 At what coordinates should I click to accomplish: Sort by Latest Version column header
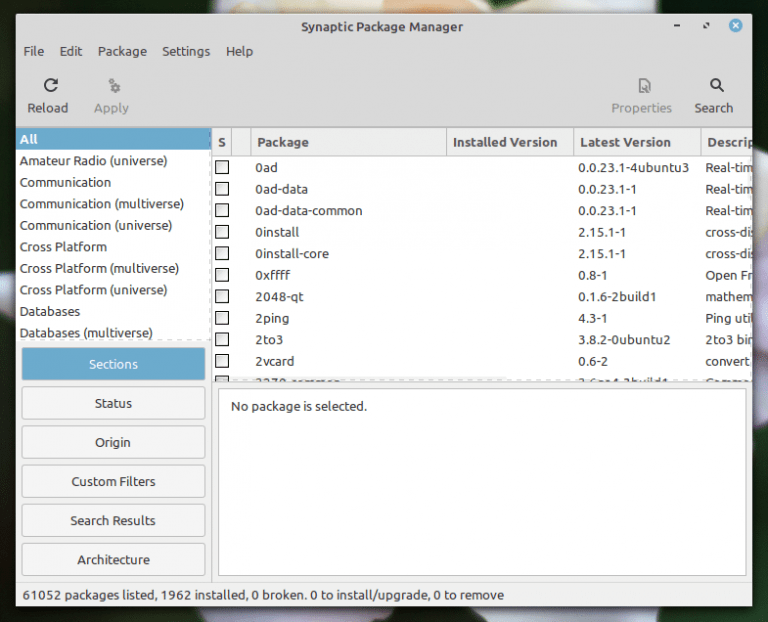tap(637, 143)
